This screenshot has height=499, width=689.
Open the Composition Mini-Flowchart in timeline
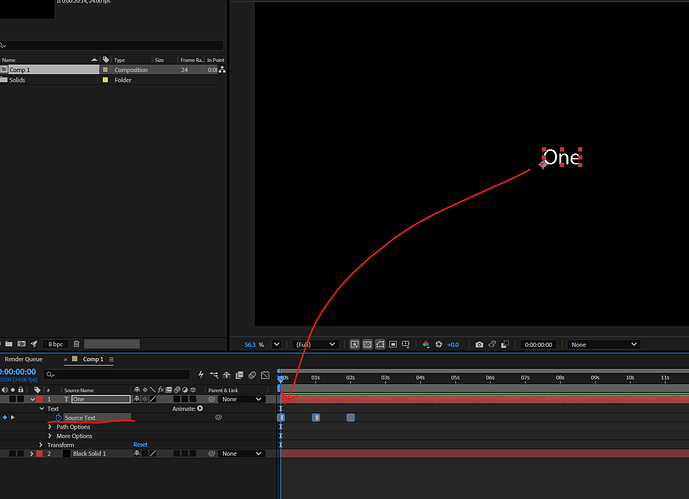point(214,375)
